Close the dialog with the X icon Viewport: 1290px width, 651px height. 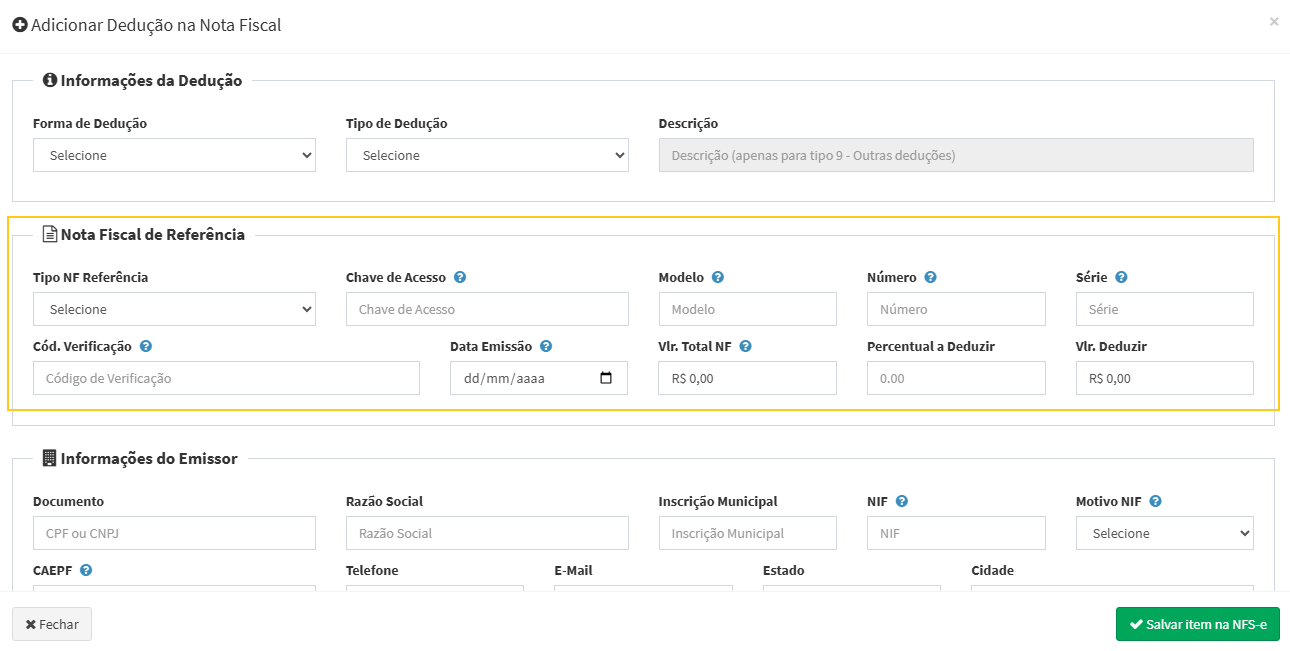click(1273, 21)
